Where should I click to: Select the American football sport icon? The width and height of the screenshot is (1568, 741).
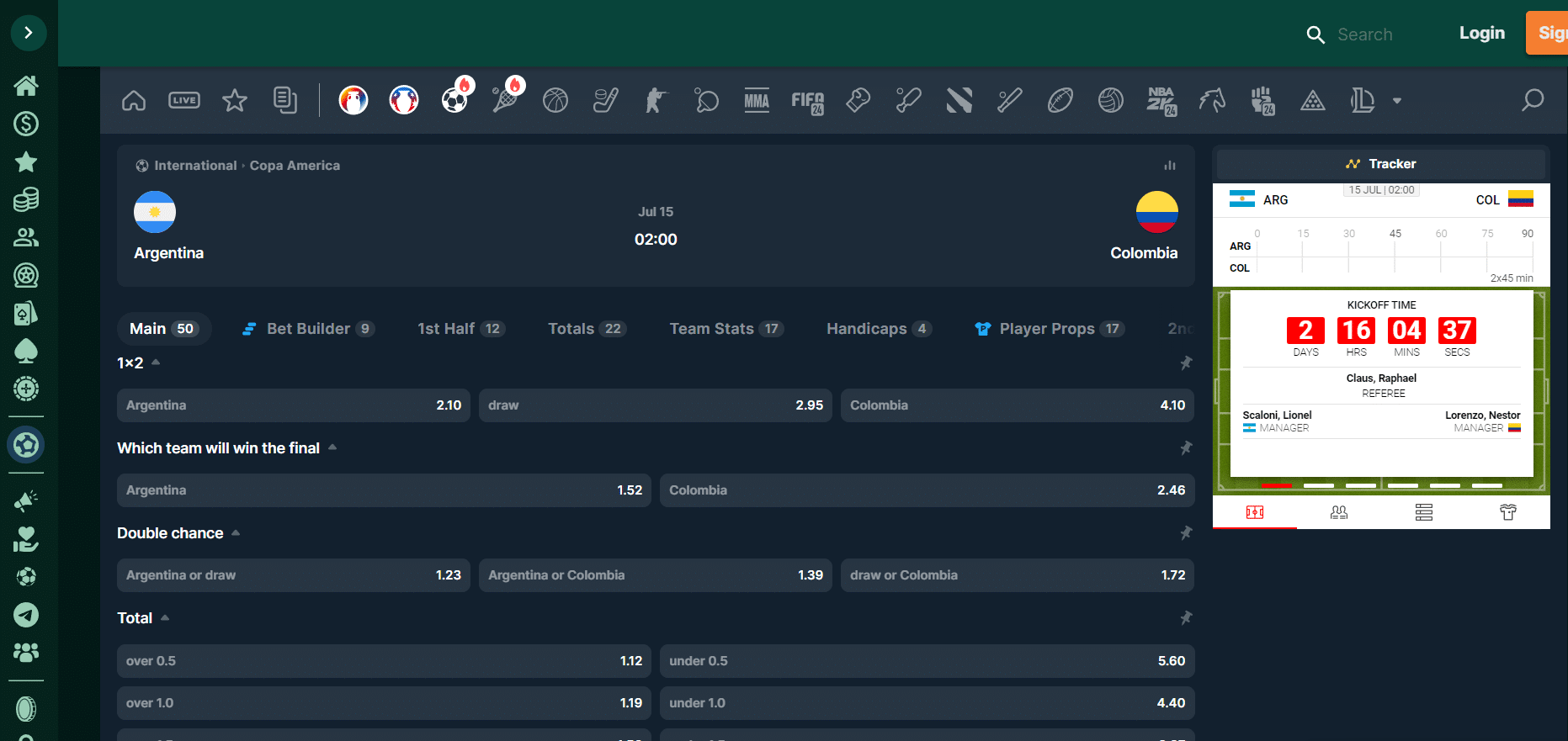pyautogui.click(x=1060, y=100)
